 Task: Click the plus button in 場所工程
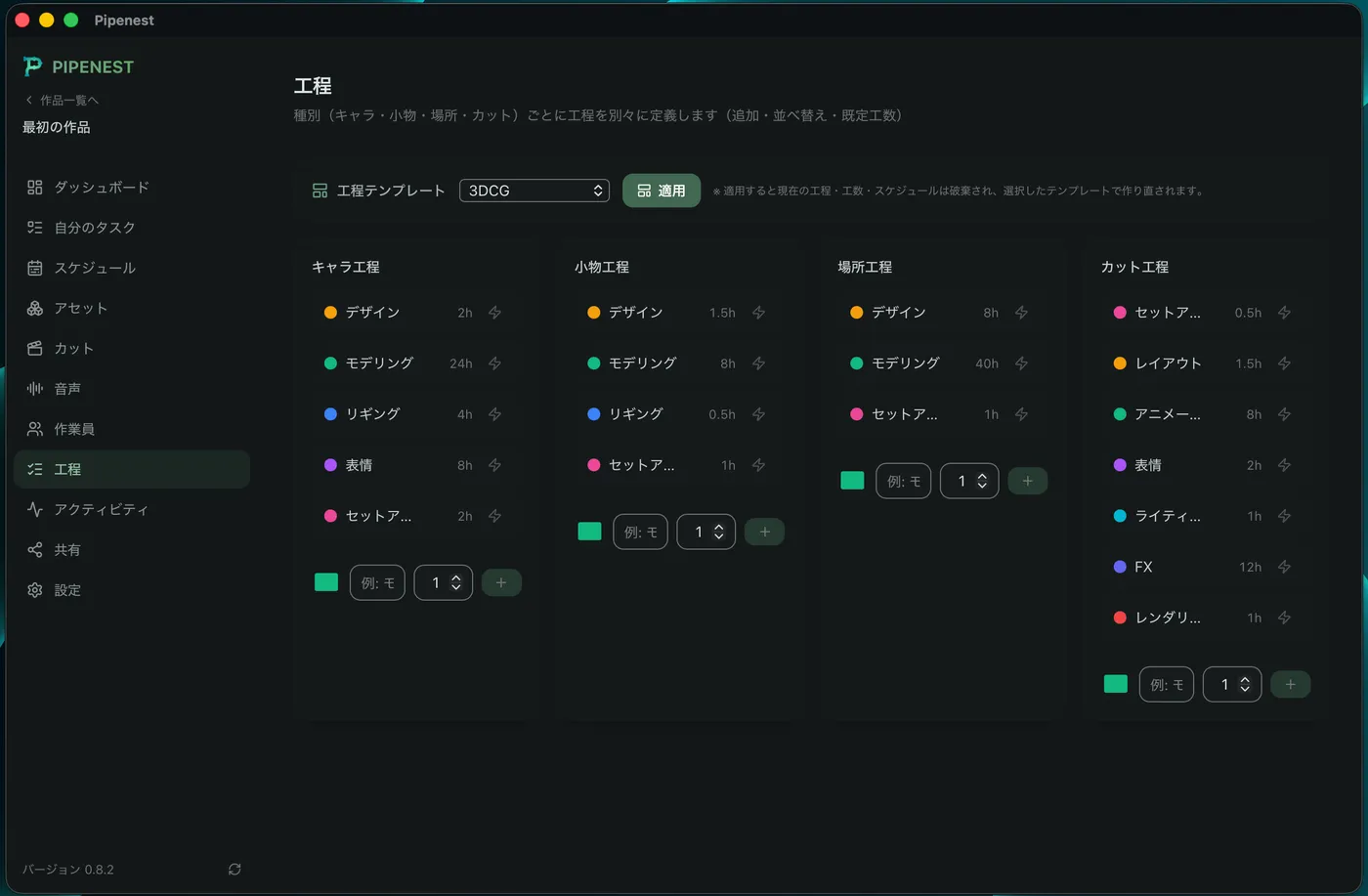point(1028,481)
